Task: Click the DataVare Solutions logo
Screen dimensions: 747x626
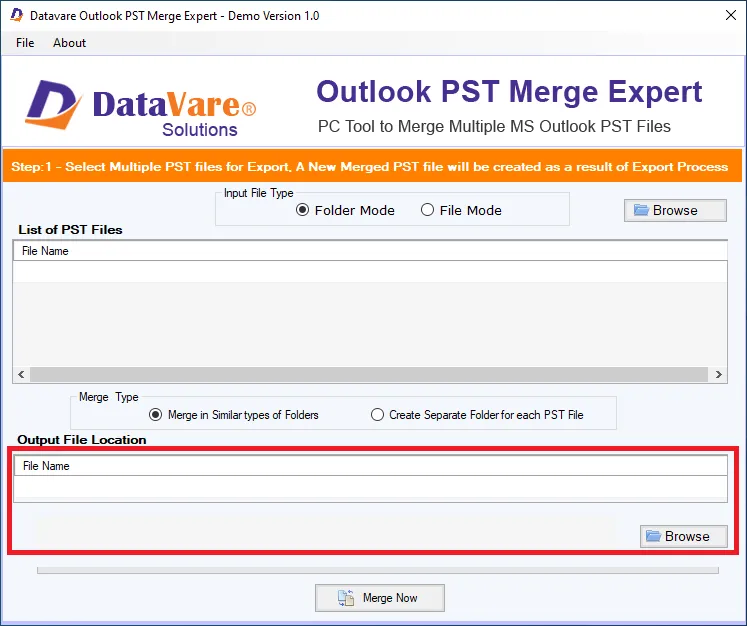Action: click(141, 109)
